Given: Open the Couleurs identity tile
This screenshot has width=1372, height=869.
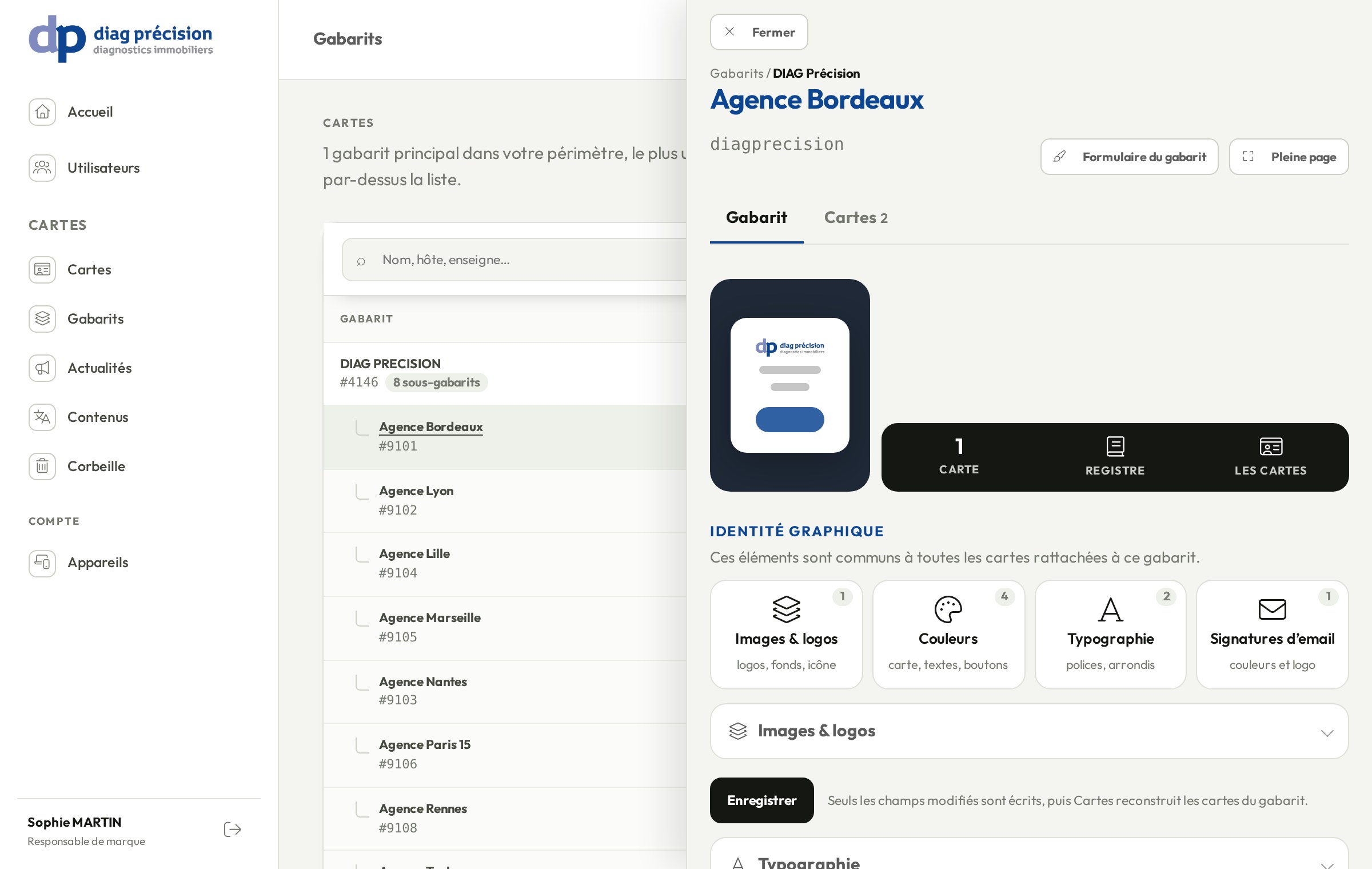Looking at the screenshot, I should 948,635.
